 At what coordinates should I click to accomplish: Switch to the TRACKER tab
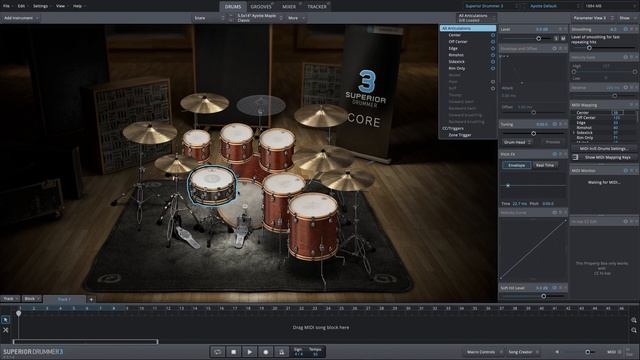tap(317, 7)
